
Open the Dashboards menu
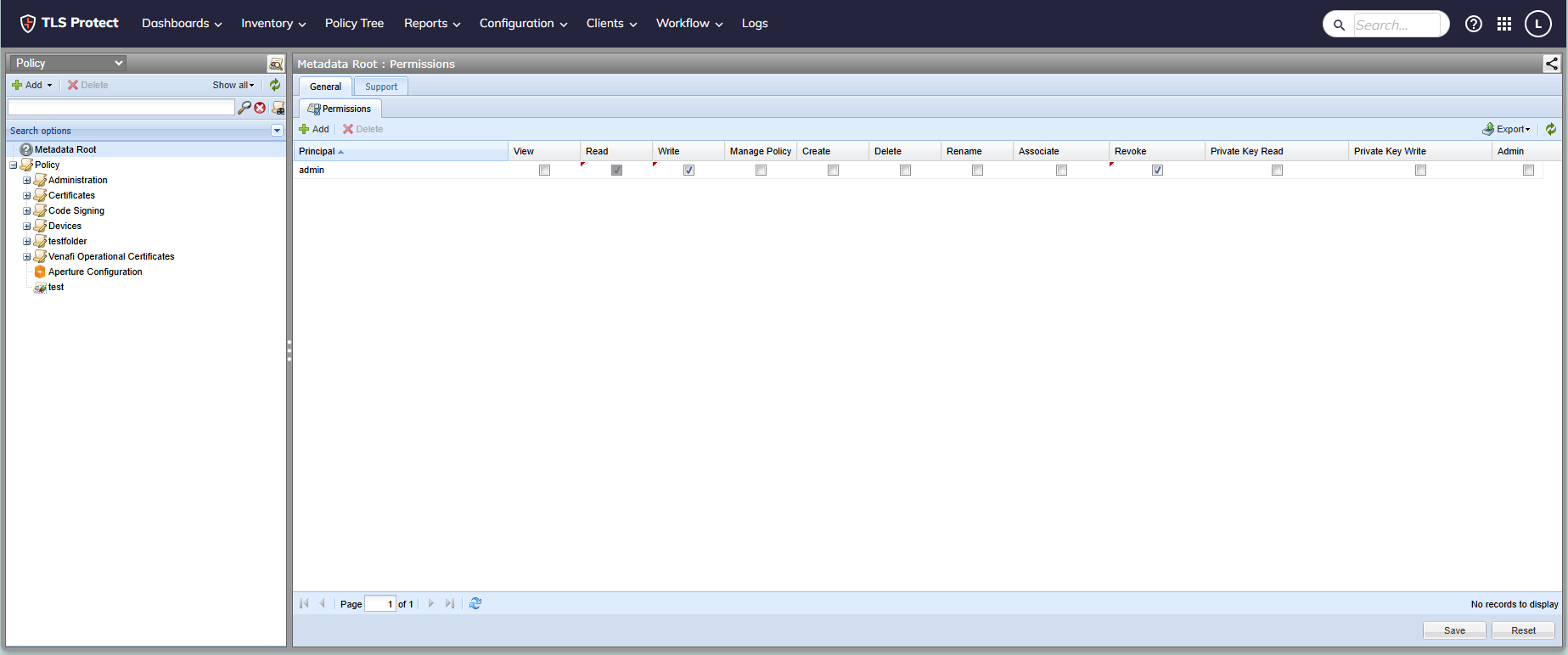182,24
